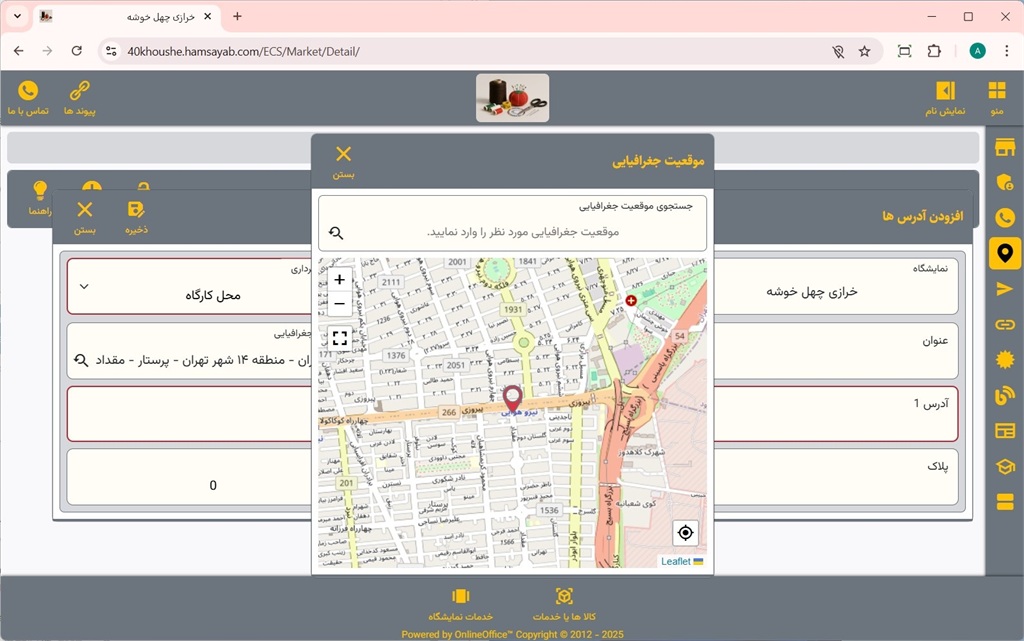
Task: Toggle fullscreen map view
Action: click(x=340, y=338)
